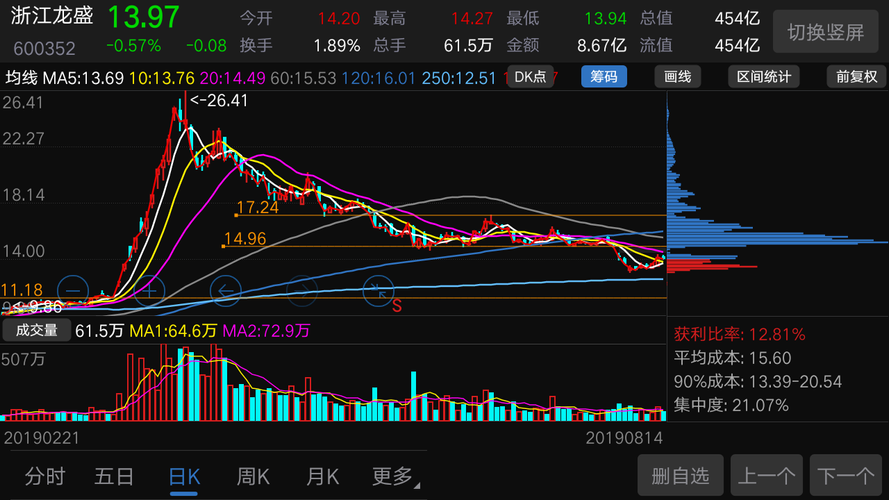Toggle the DK点 indicator button

click(x=530, y=77)
